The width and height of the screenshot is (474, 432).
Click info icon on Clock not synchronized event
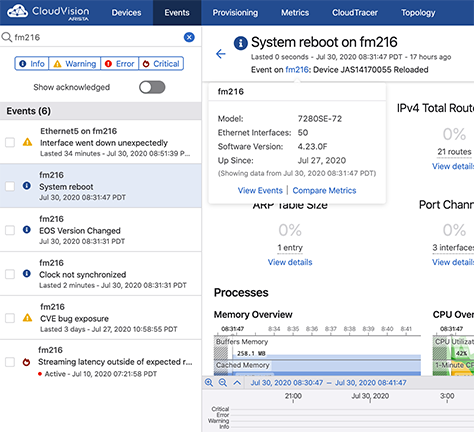(27, 274)
